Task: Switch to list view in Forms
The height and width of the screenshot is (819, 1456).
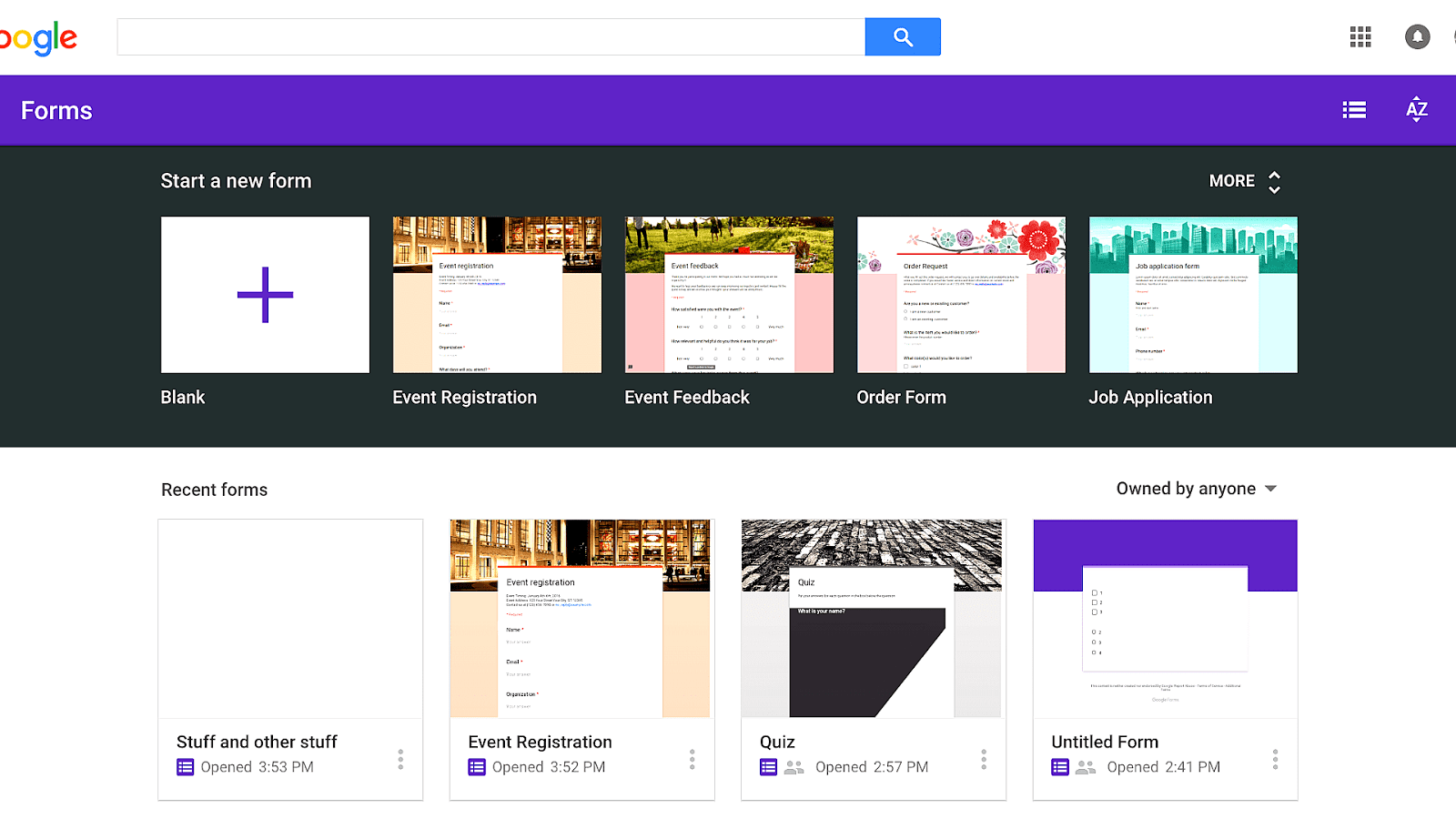Action: point(1353,109)
